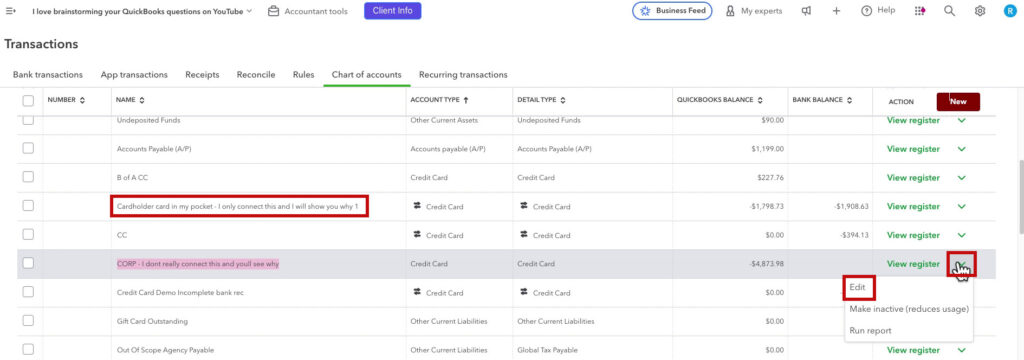Image resolution: width=1024 pixels, height=360 pixels.
Task: Click the Client Info button
Action: (x=392, y=11)
